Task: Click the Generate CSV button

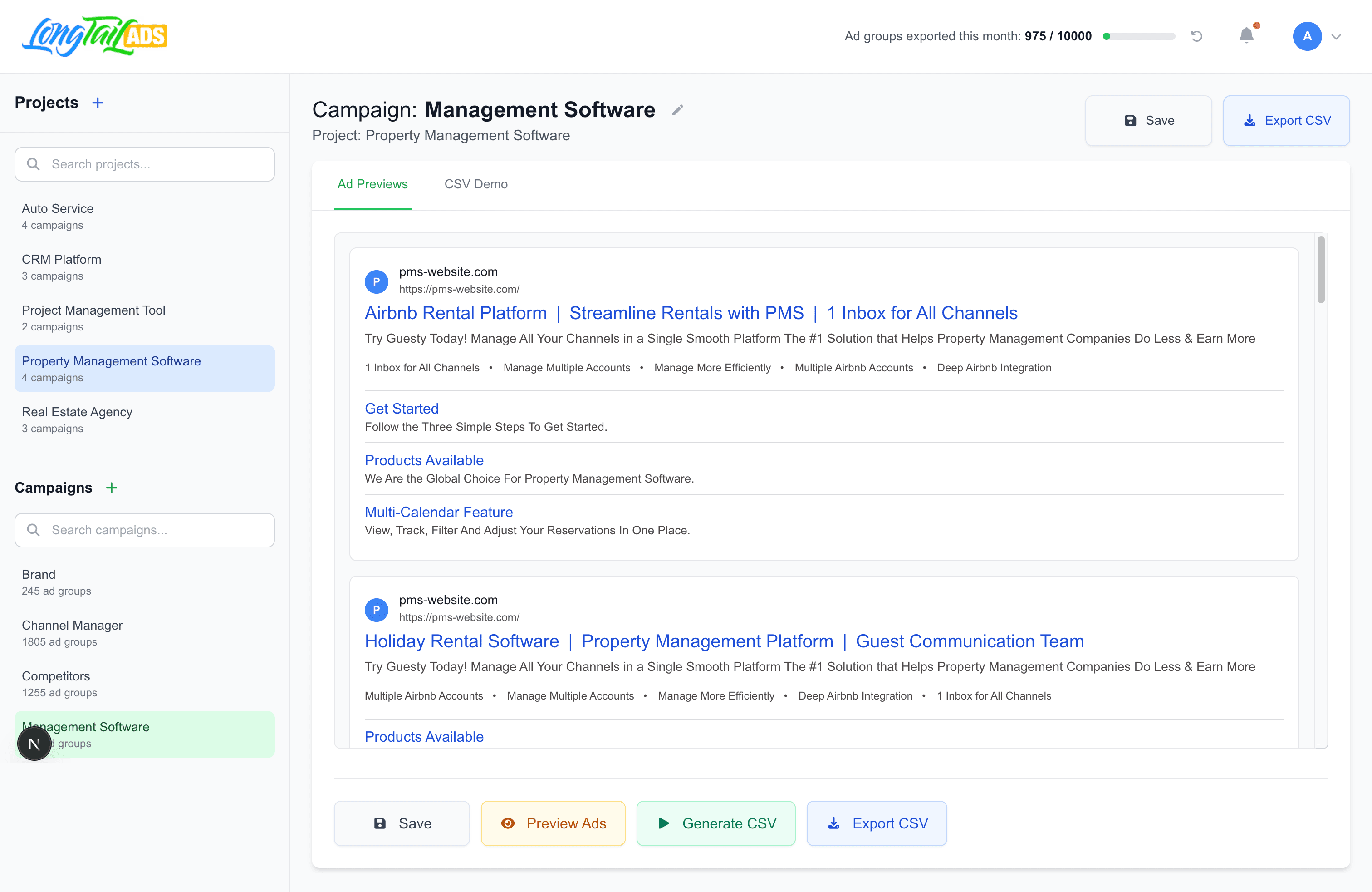Action: [716, 823]
